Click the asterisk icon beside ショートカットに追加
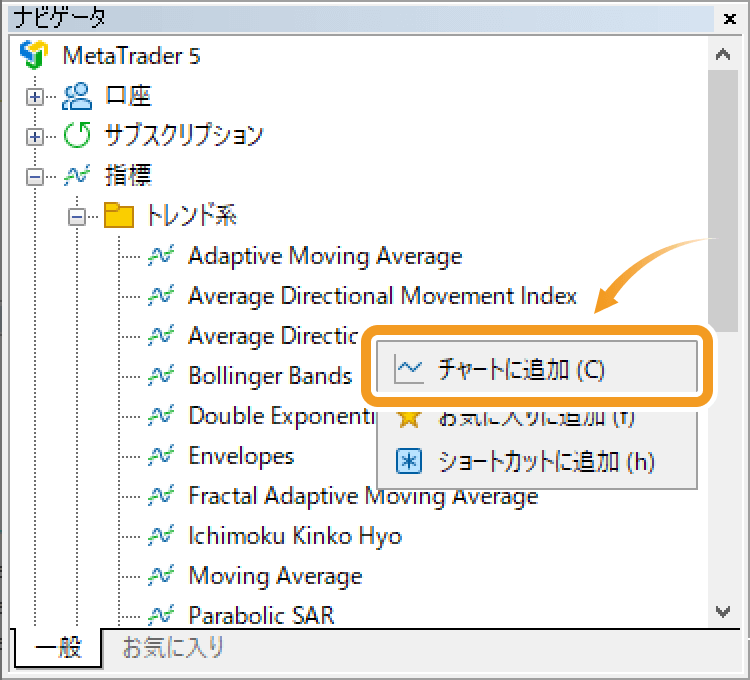 tap(409, 461)
